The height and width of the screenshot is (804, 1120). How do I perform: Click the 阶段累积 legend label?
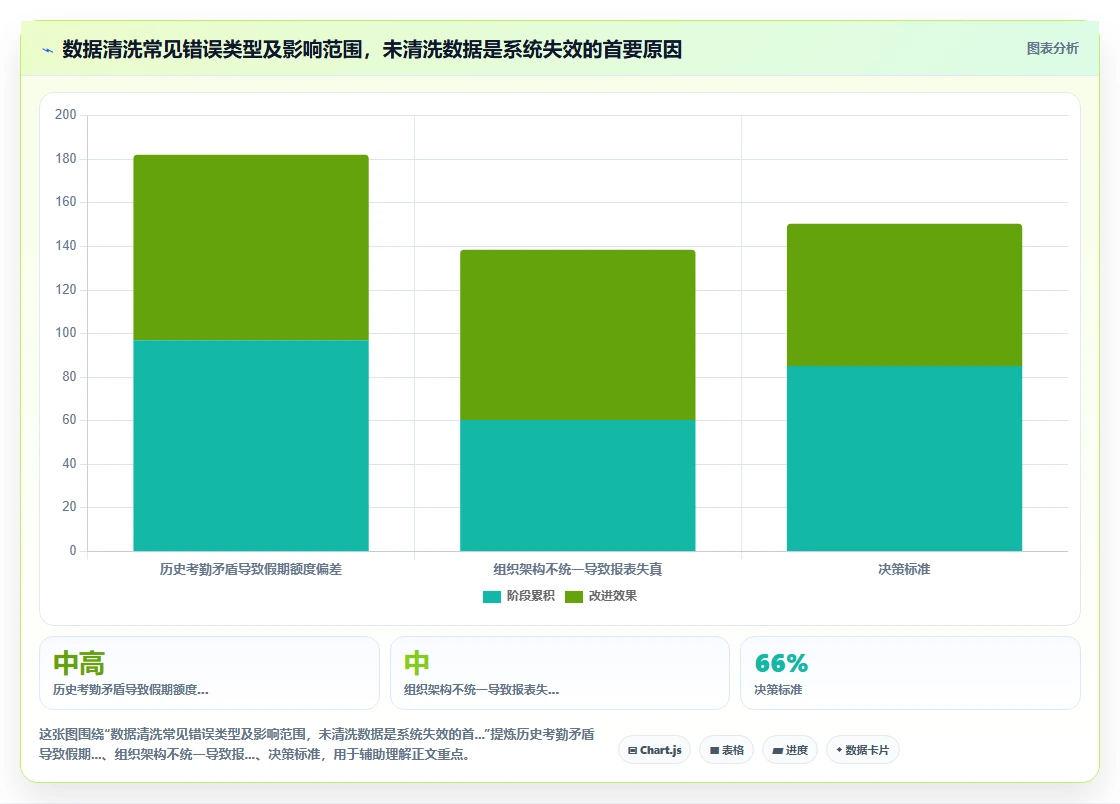tap(531, 596)
